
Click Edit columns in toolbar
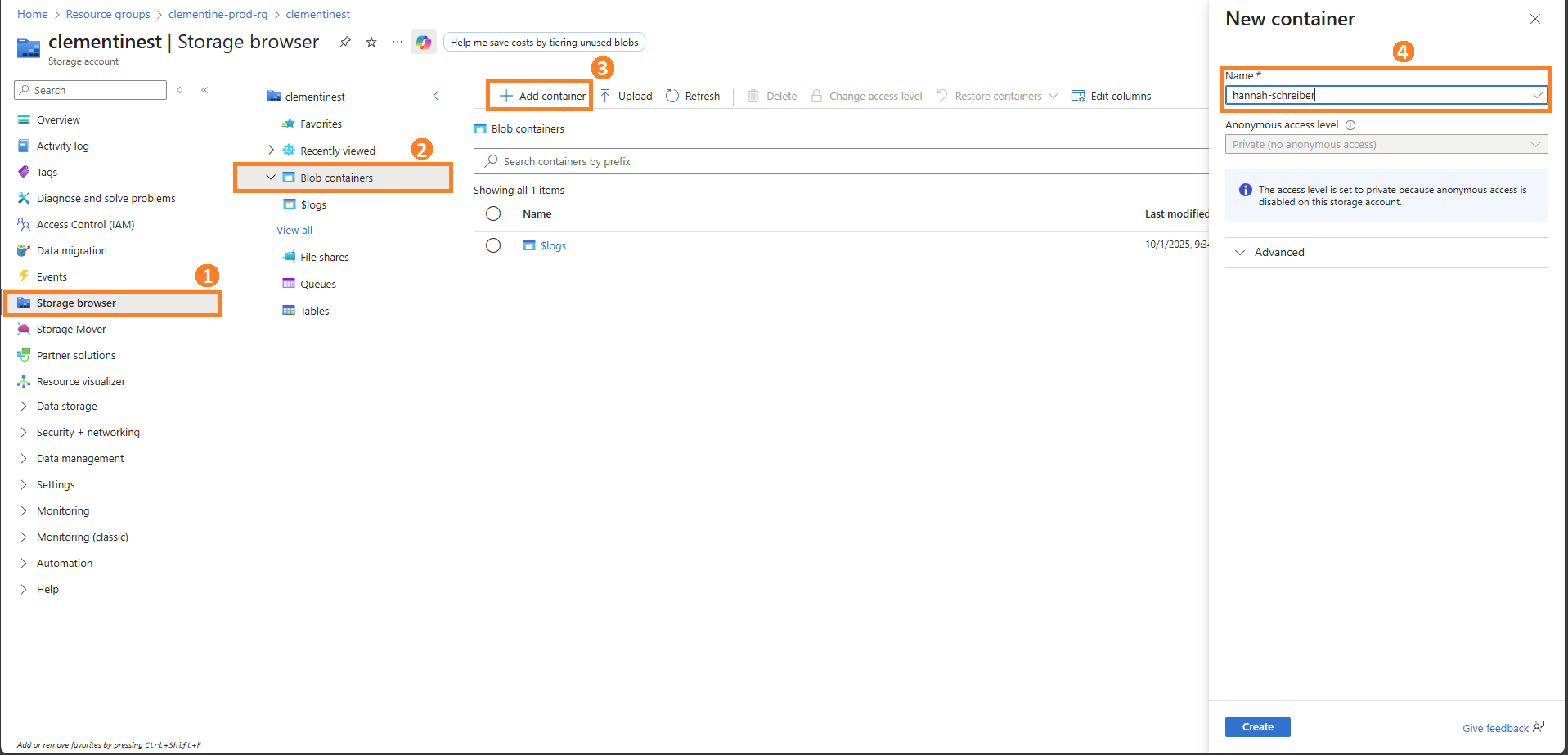tap(1111, 96)
